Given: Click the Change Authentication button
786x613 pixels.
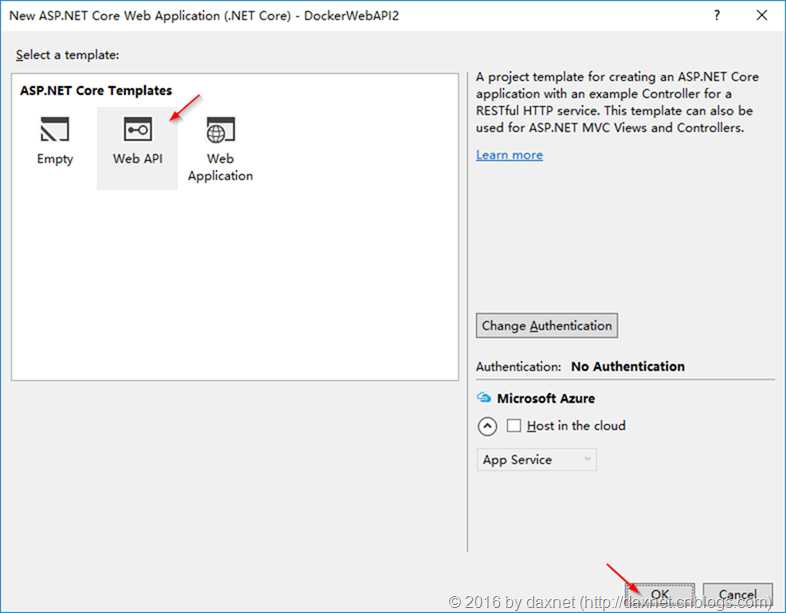Looking at the screenshot, I should (546, 326).
